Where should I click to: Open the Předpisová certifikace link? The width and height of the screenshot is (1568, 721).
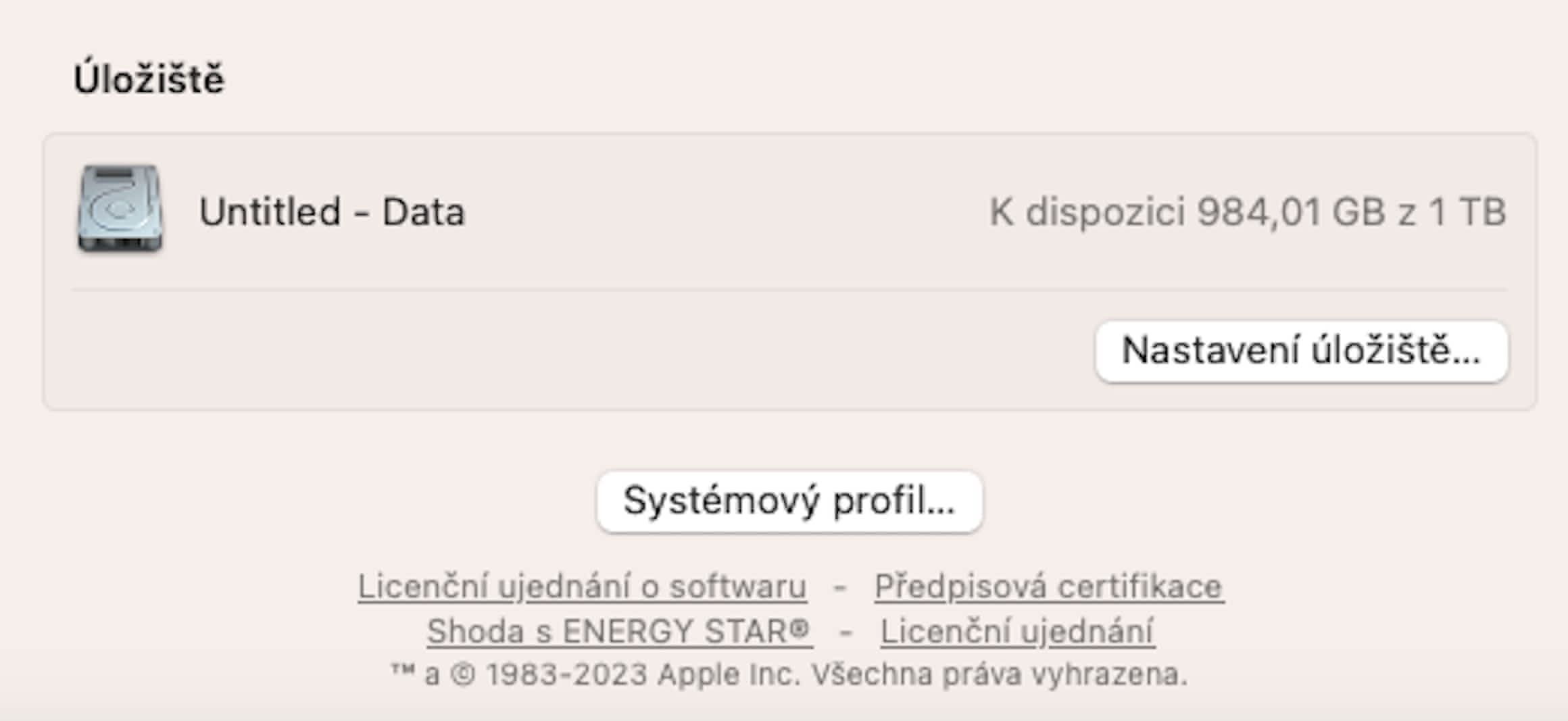pyautogui.click(x=1048, y=587)
